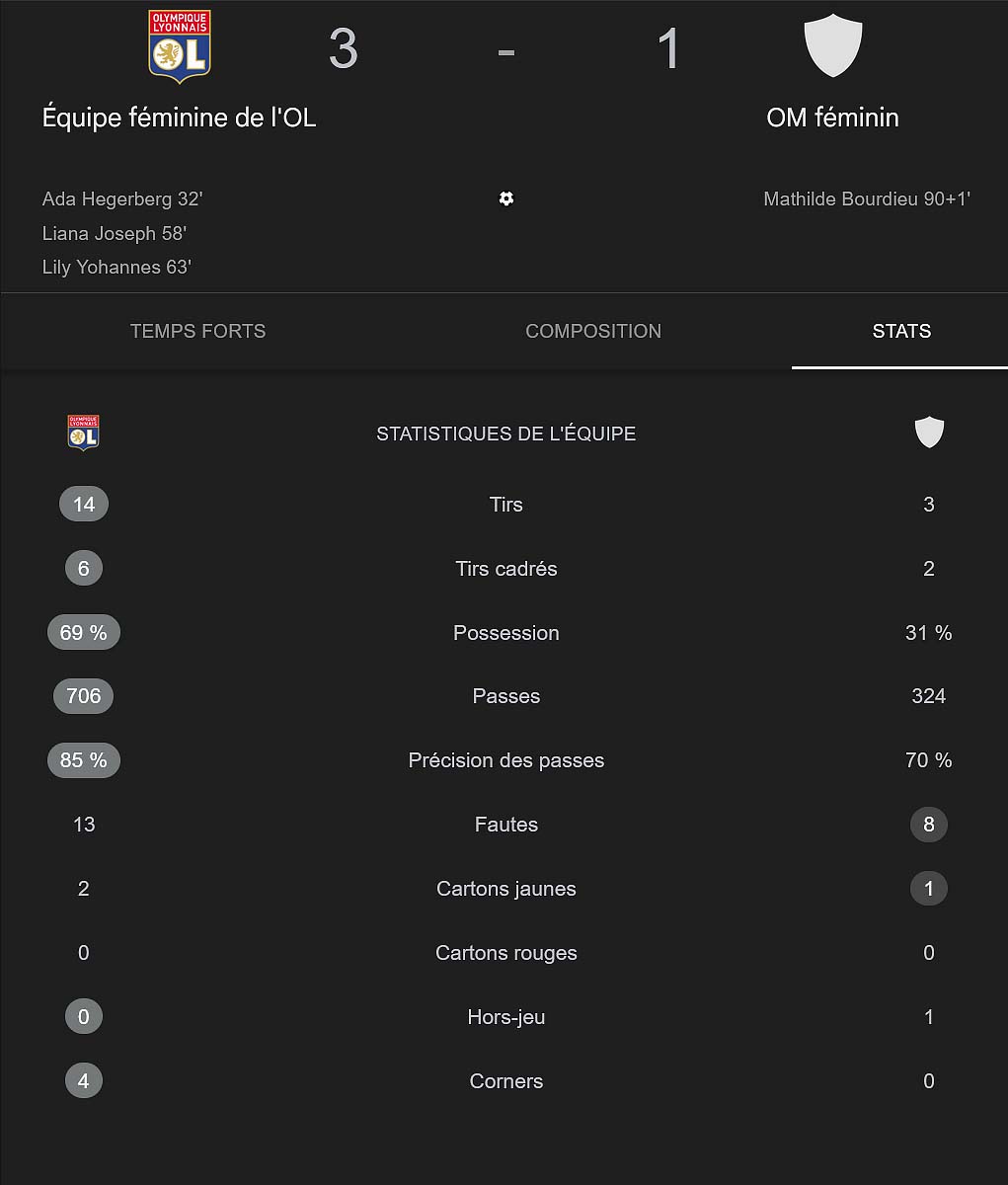Click the Olympique Lyonnais crest in header
Viewport: 1008px width, 1185px height.
(180, 46)
